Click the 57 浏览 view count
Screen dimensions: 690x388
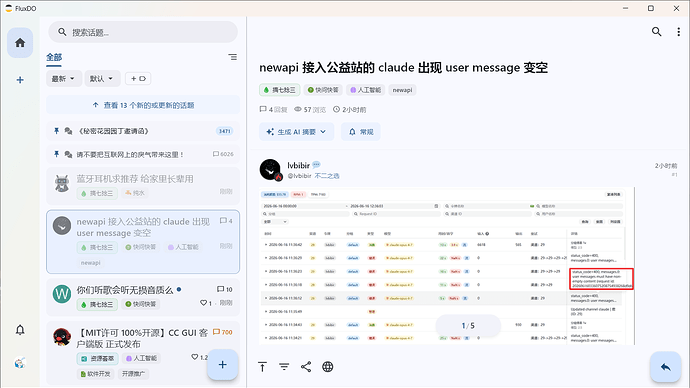310,110
